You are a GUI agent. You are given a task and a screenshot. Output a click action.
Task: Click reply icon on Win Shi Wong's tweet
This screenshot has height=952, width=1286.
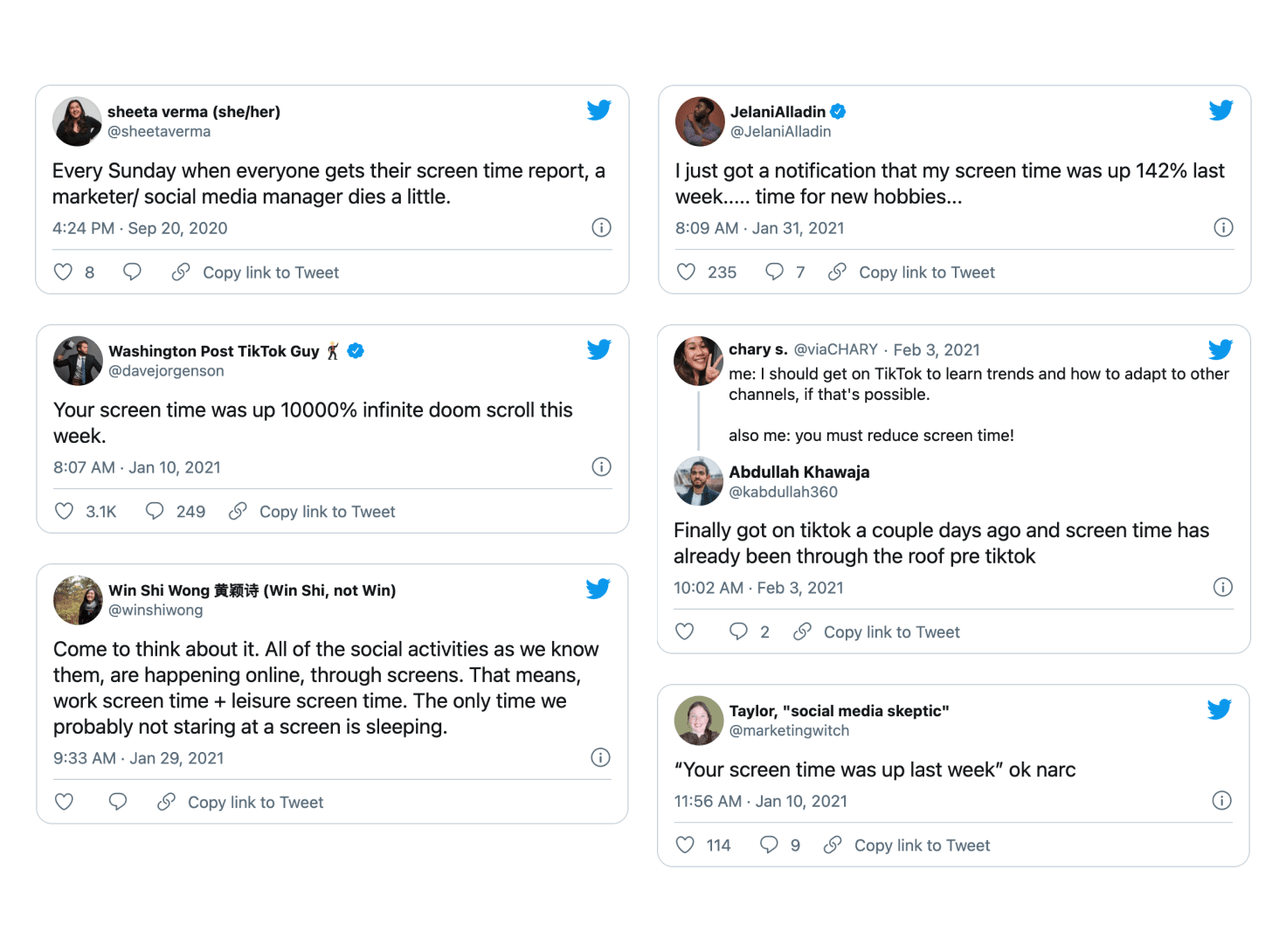point(118,802)
